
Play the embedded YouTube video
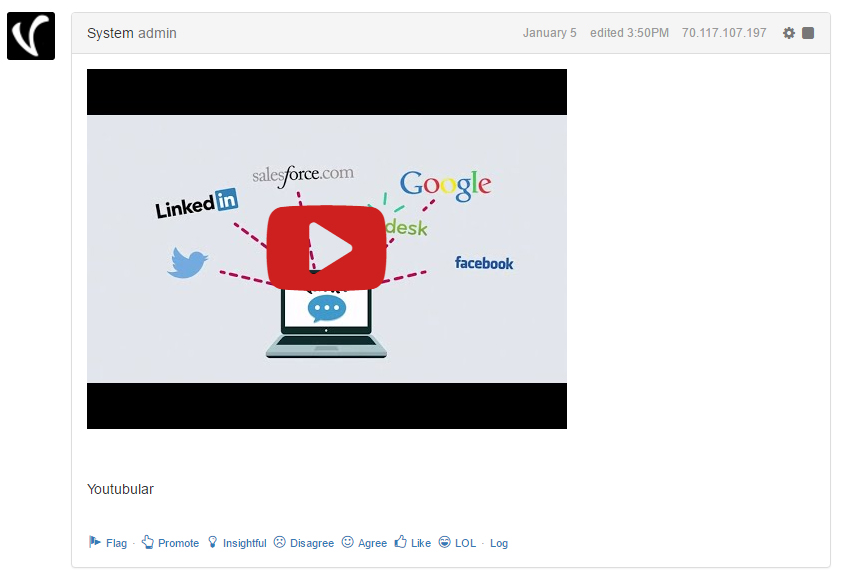(x=326, y=248)
